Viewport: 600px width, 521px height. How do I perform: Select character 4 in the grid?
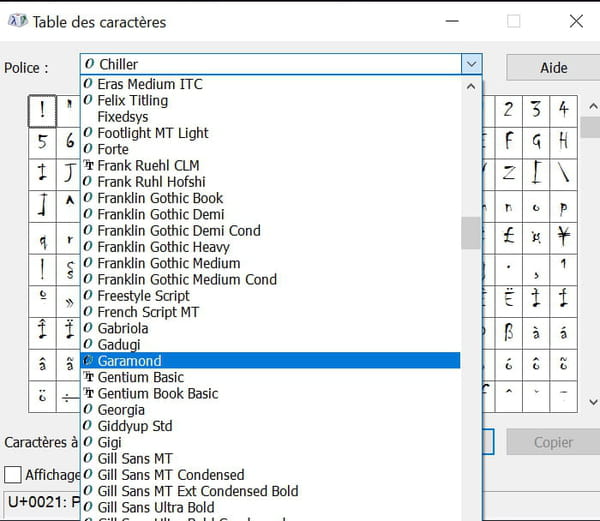pos(563,111)
